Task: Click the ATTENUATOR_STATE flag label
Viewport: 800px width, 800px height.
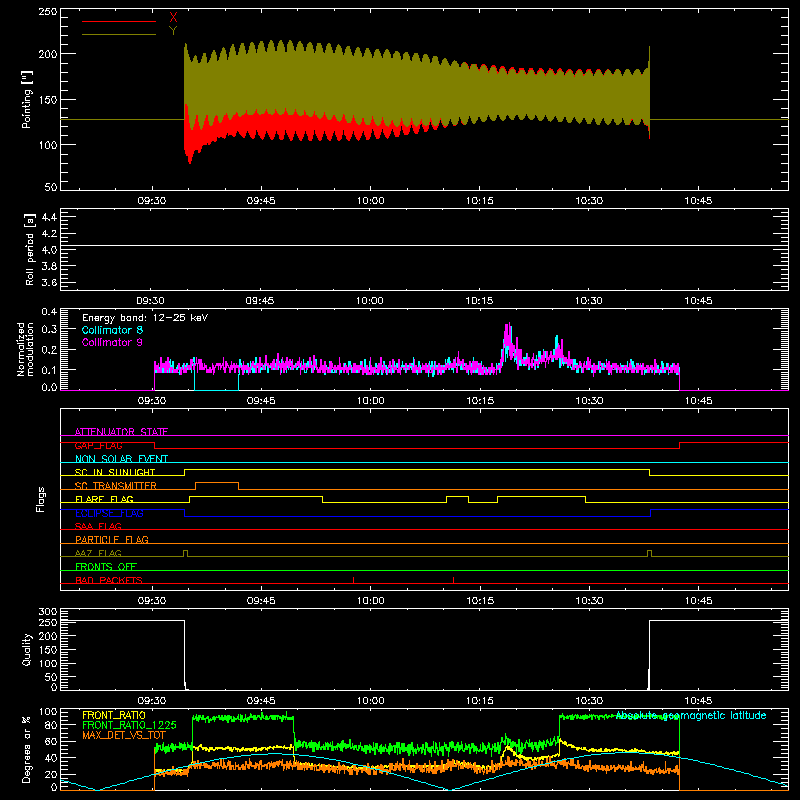Action: (x=121, y=432)
